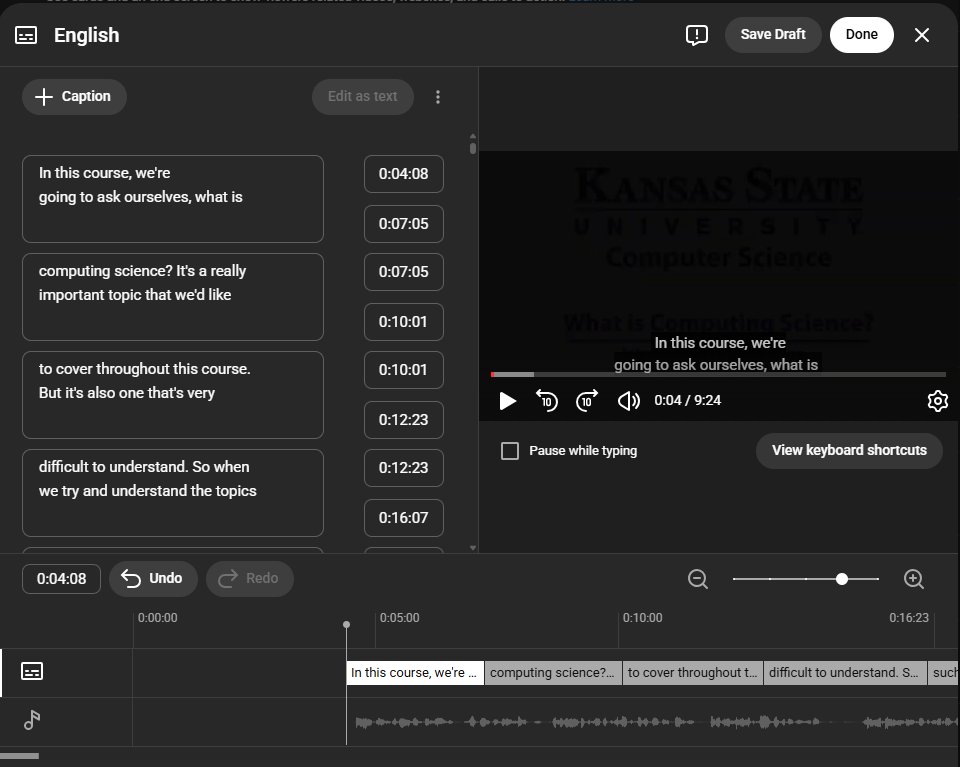
Task: Set end time 0:16:07 of fourth caption
Action: (403, 518)
